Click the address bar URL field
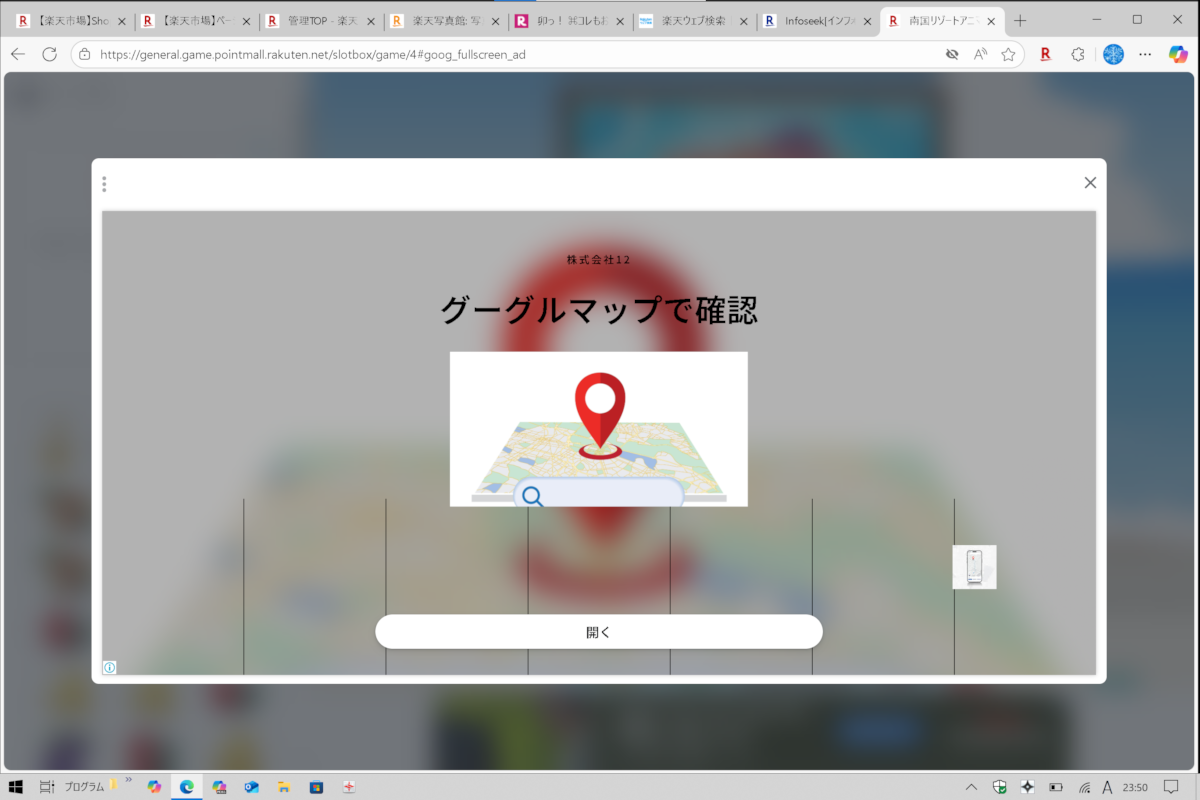 click(x=500, y=54)
